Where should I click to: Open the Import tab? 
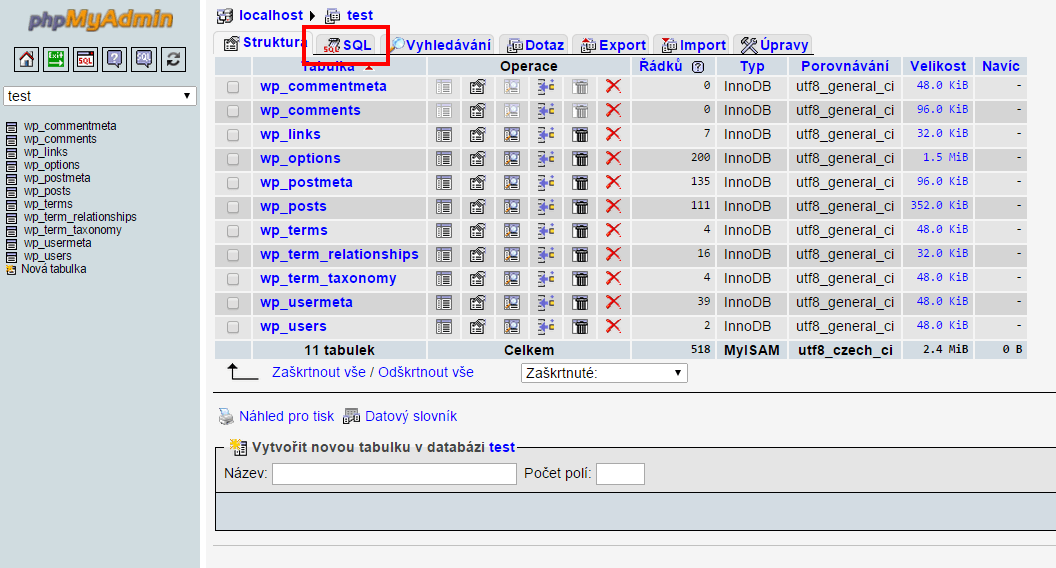694,45
